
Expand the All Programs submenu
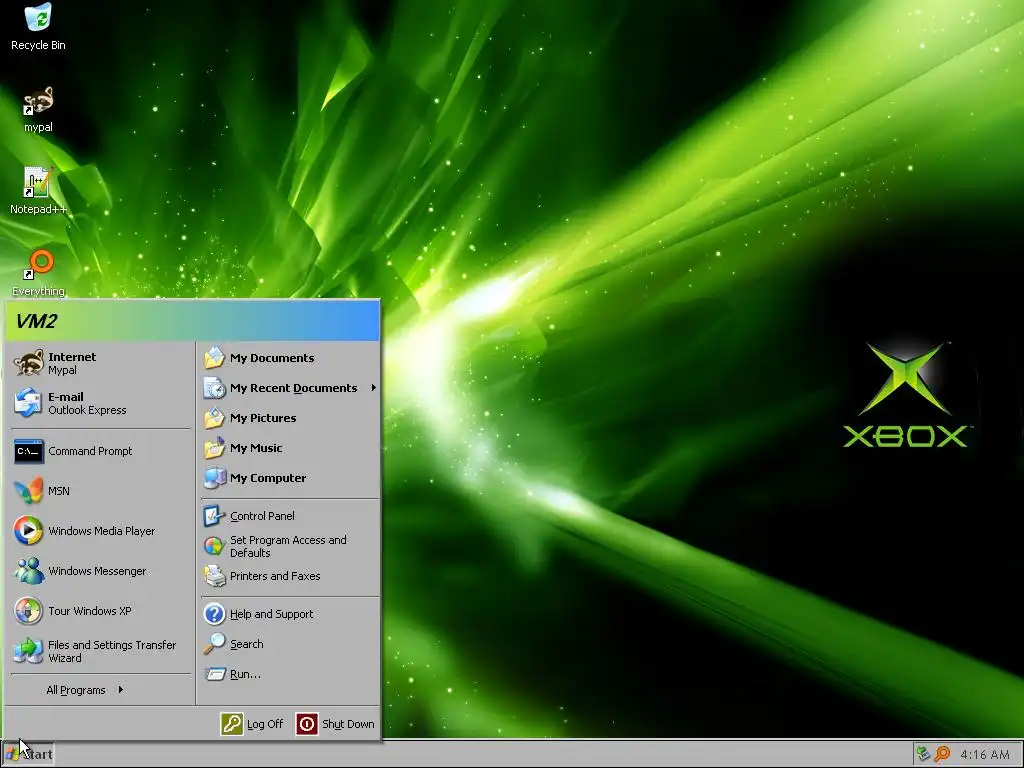click(x=84, y=690)
